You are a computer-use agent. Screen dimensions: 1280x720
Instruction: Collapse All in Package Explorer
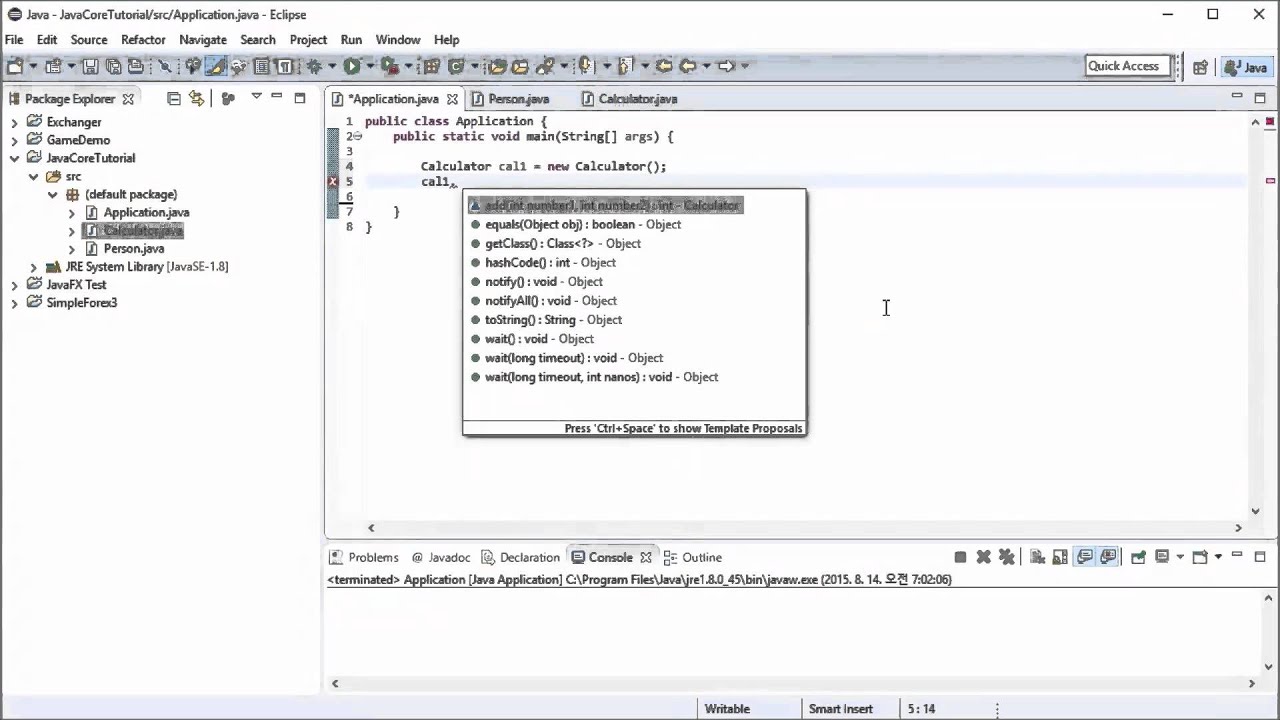[x=173, y=98]
